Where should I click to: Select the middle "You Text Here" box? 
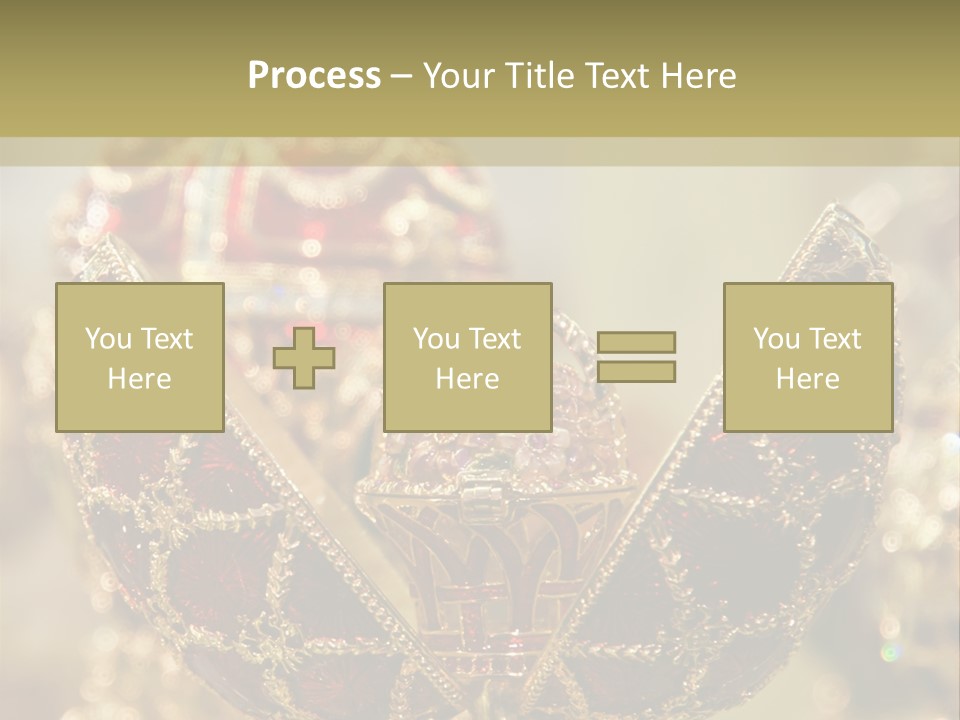pyautogui.click(x=467, y=357)
